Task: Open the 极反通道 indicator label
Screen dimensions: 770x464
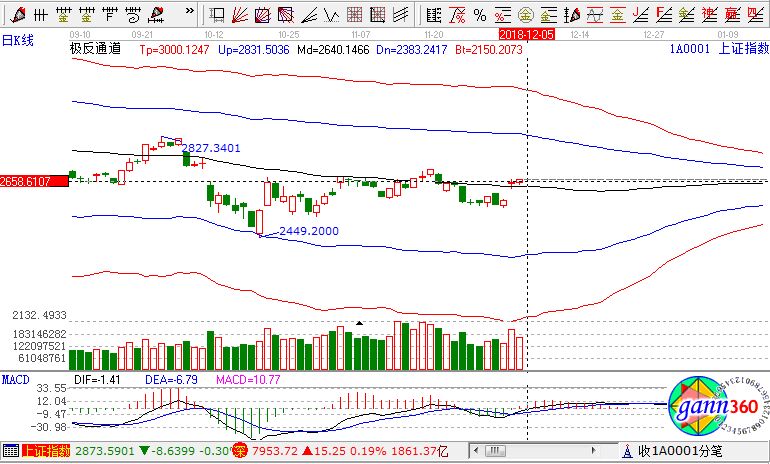Action: pos(95,48)
